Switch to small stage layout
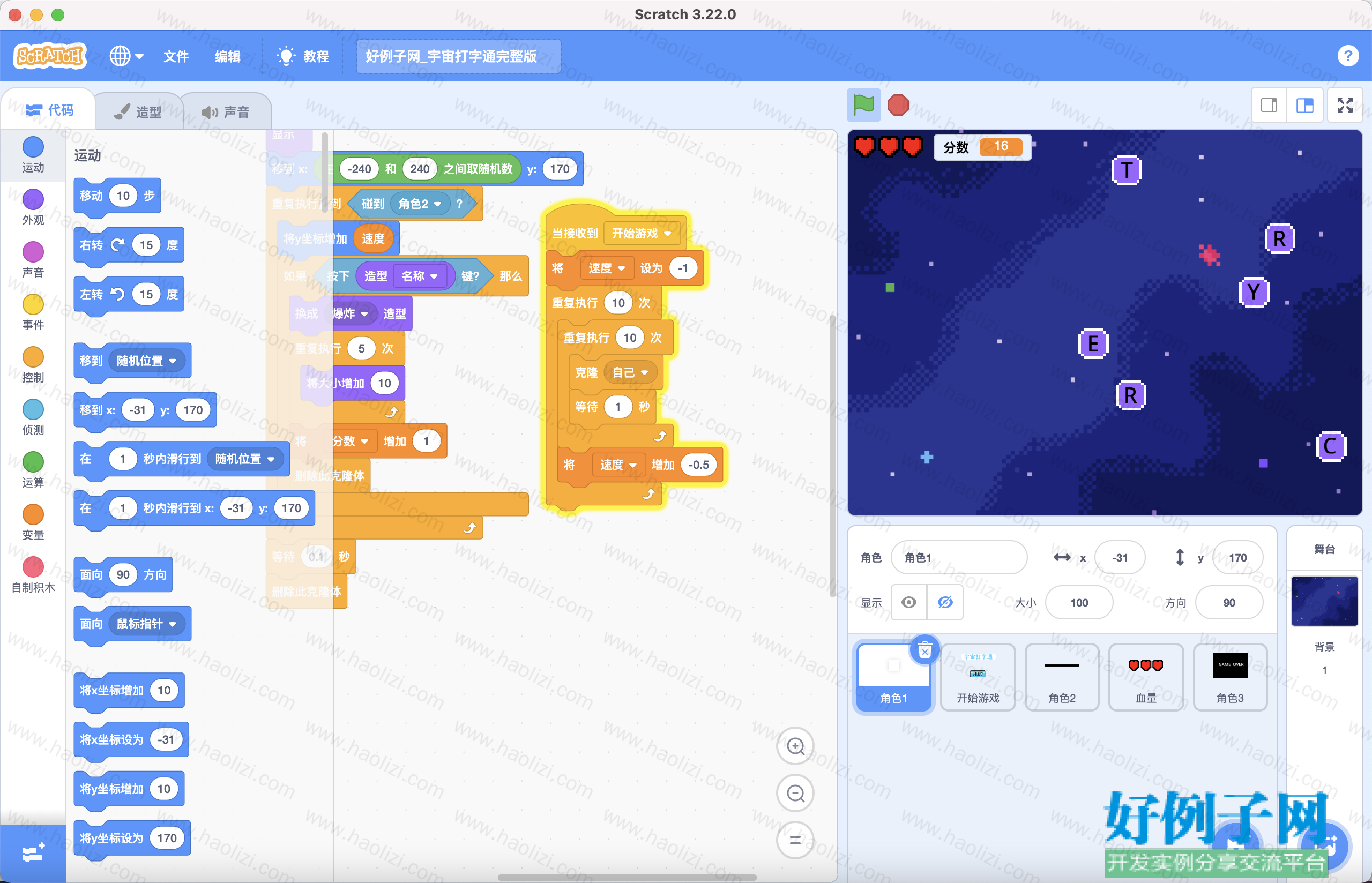The width and height of the screenshot is (1372, 883). (x=1270, y=105)
